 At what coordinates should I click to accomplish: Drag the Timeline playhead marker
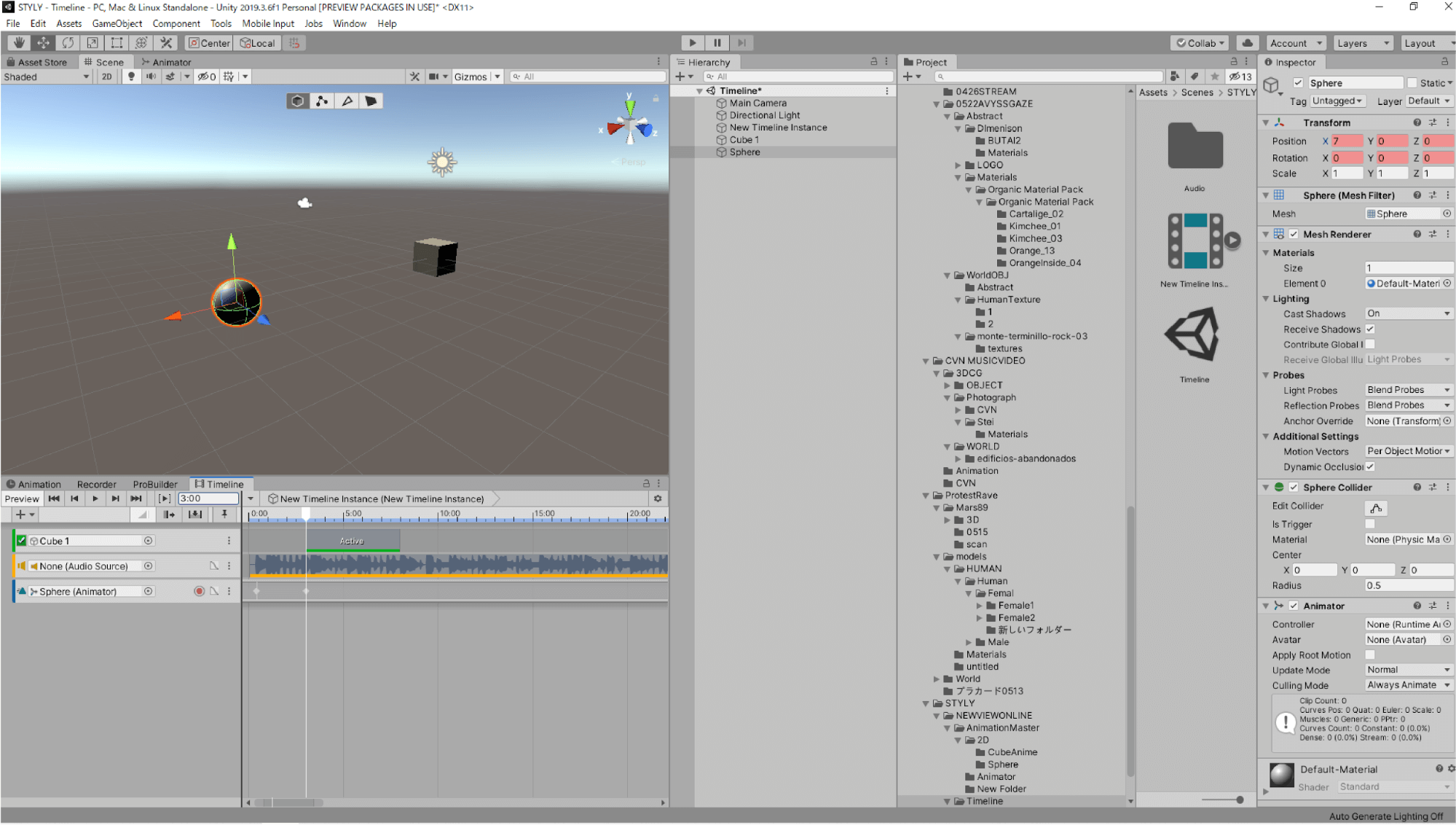point(305,514)
